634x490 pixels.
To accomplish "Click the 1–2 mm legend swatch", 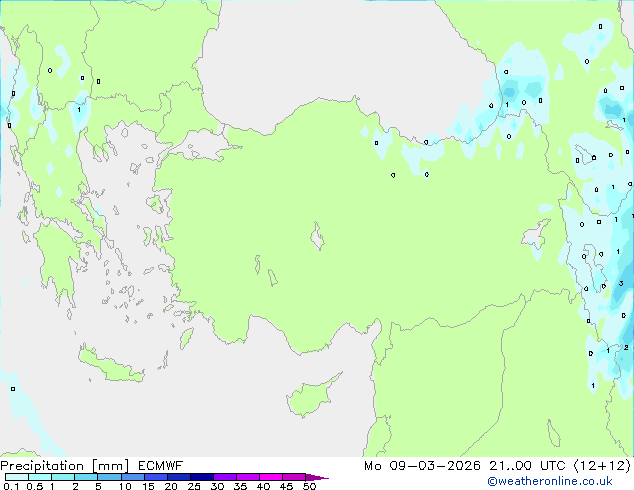I will (x=63, y=477).
